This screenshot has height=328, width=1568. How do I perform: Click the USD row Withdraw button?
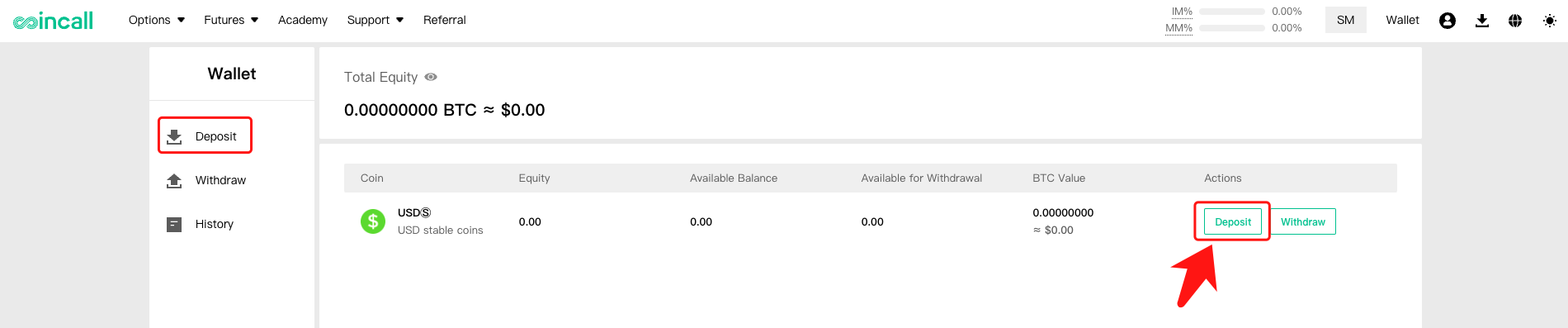[1303, 221]
